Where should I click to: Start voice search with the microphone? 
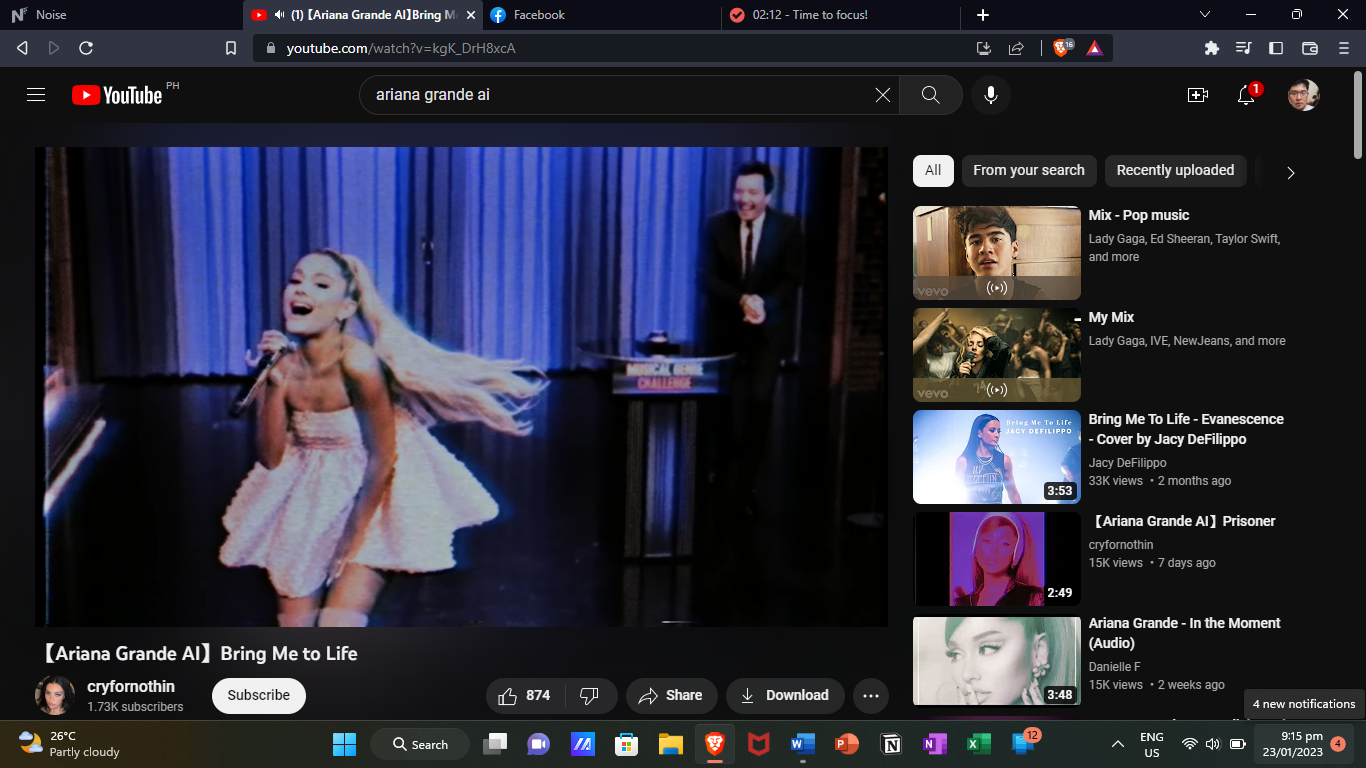[991, 95]
